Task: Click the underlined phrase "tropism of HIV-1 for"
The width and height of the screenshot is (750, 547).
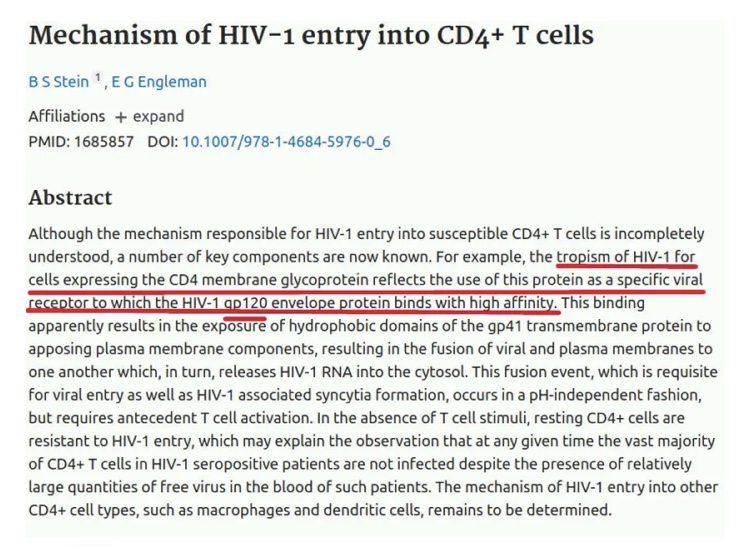Action: [x=626, y=256]
